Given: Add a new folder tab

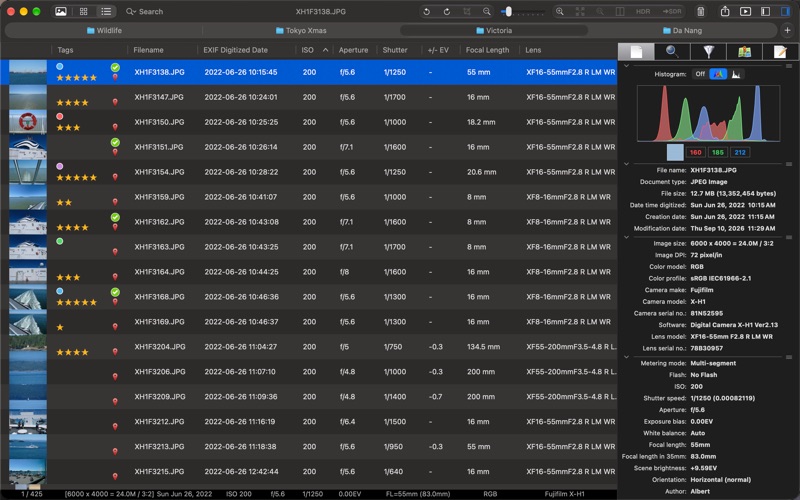Looking at the screenshot, I should (x=787, y=30).
